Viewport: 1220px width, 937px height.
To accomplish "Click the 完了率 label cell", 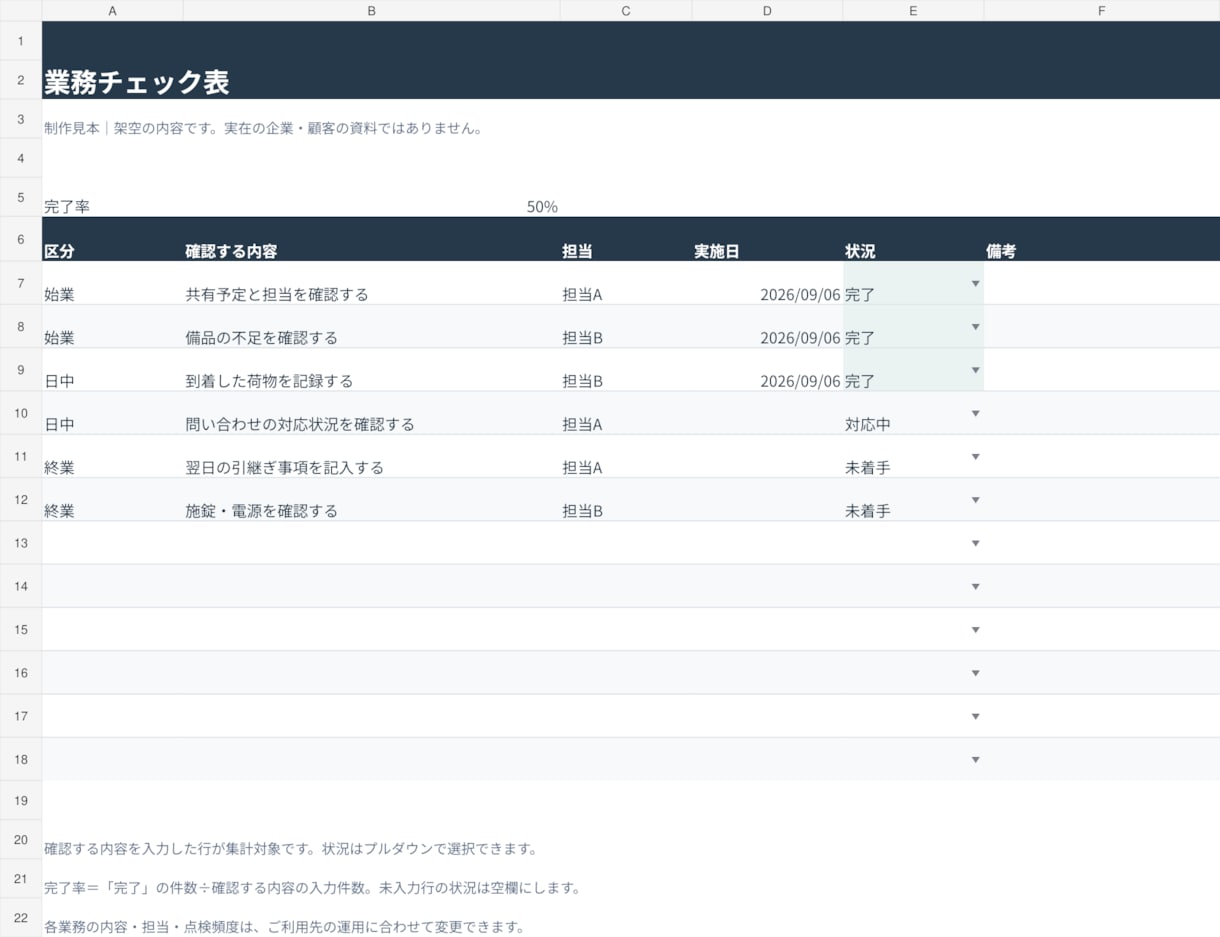I will coord(112,198).
